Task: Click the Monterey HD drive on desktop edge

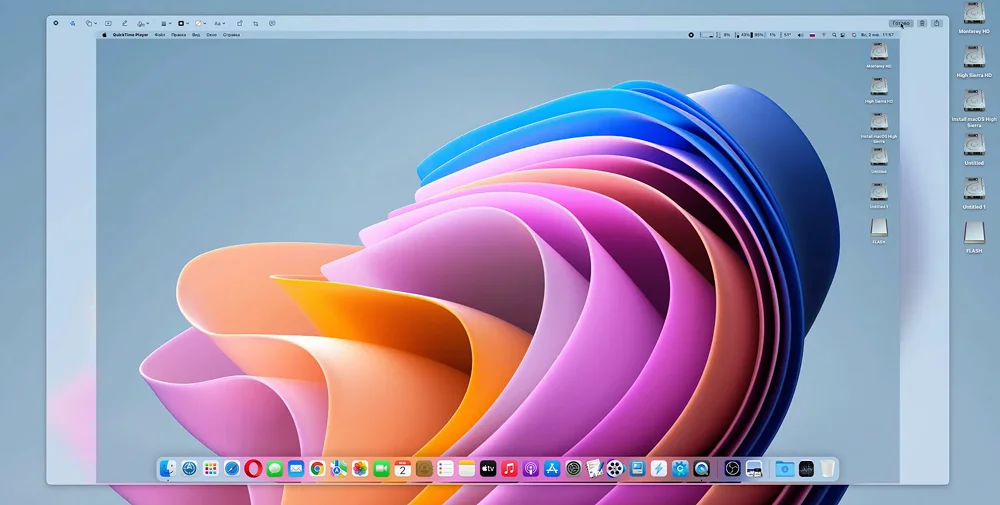Action: pos(974,17)
